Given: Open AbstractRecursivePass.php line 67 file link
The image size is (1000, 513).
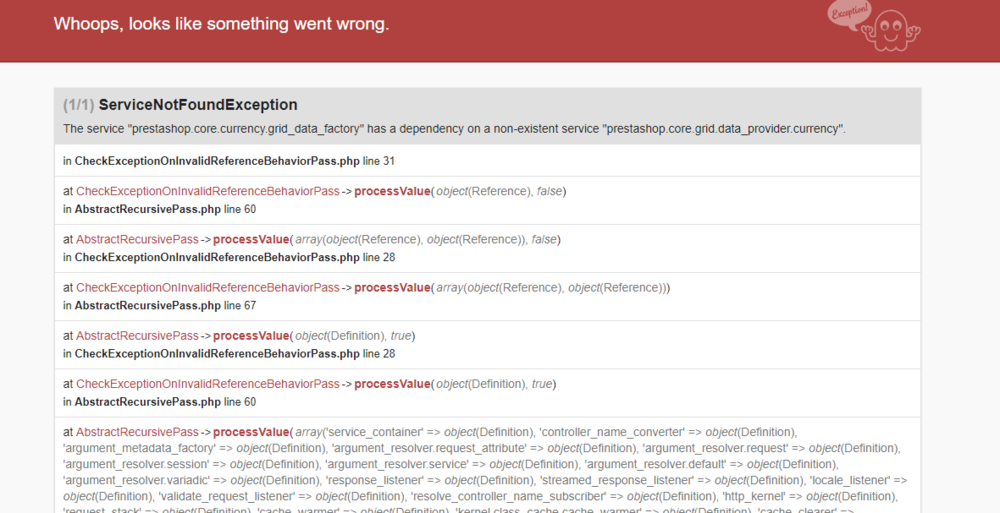Looking at the screenshot, I should [148, 305].
